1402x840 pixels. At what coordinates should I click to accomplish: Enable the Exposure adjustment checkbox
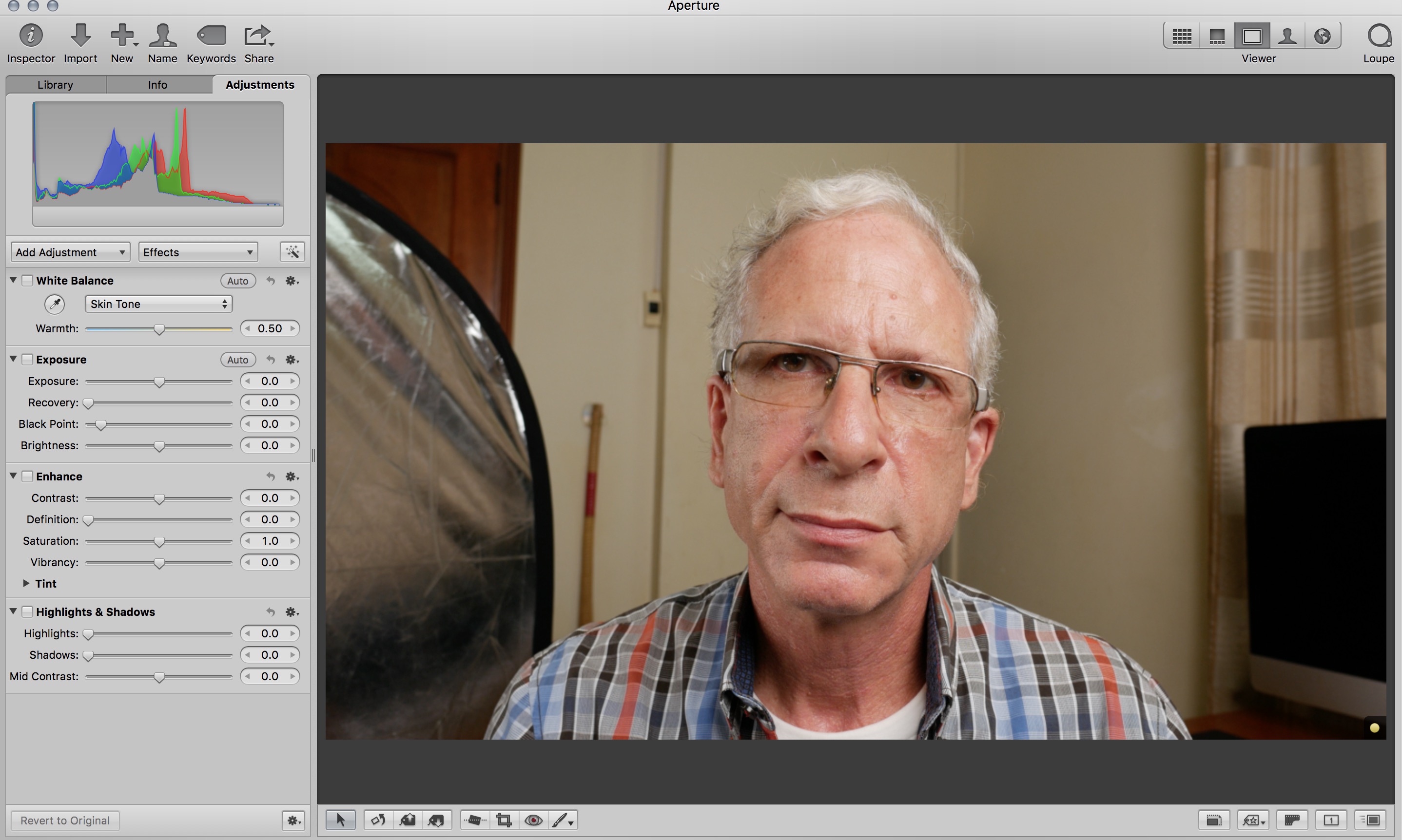pos(27,360)
